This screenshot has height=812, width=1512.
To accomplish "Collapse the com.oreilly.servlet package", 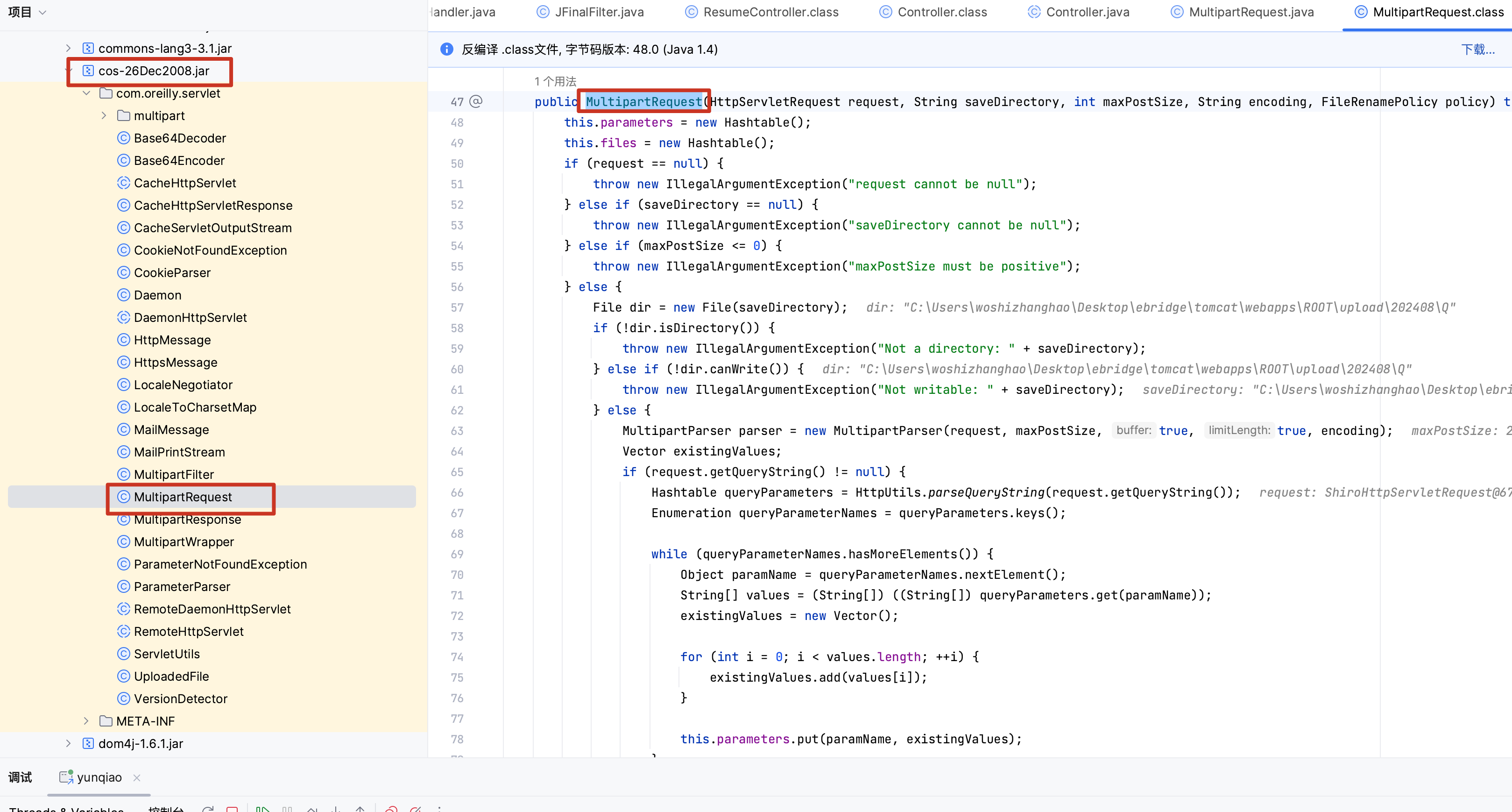I will coord(86,93).
